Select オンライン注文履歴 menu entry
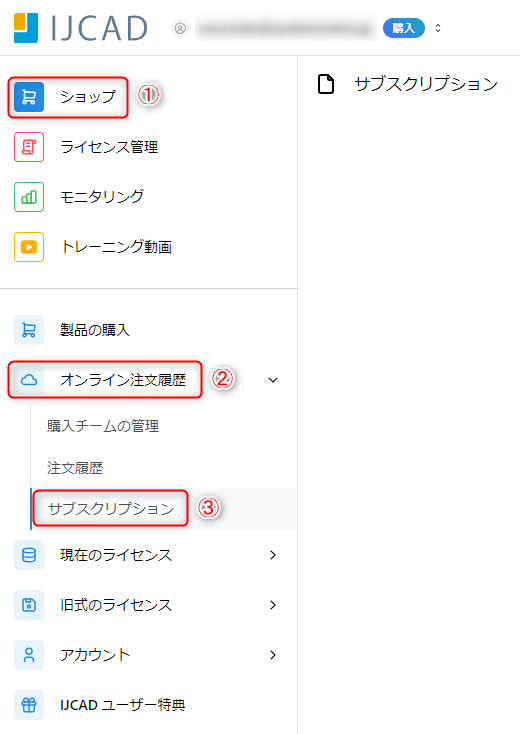This screenshot has height=734, width=520. [123, 380]
